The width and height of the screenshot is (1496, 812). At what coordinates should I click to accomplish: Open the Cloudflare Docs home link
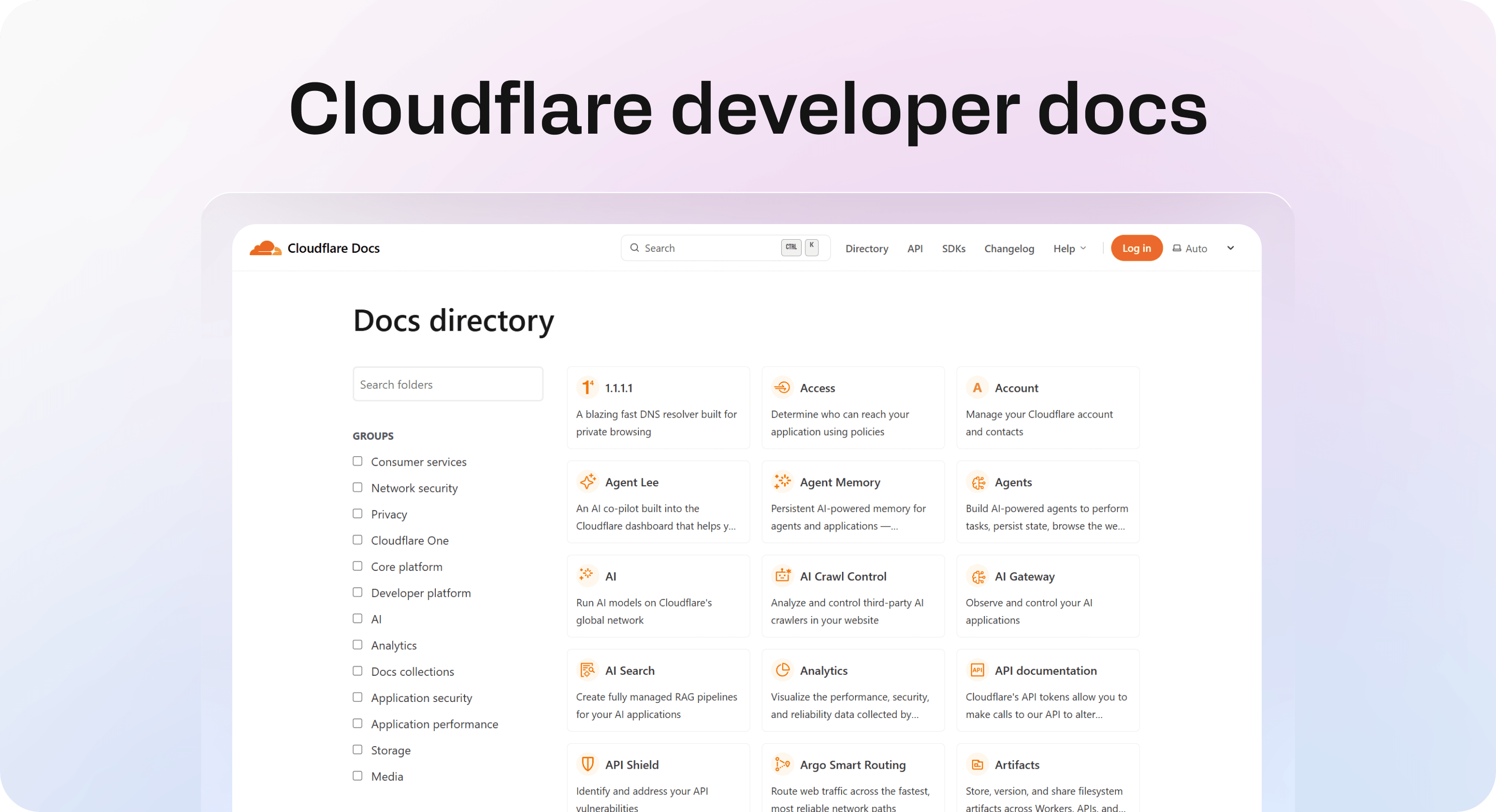point(314,248)
